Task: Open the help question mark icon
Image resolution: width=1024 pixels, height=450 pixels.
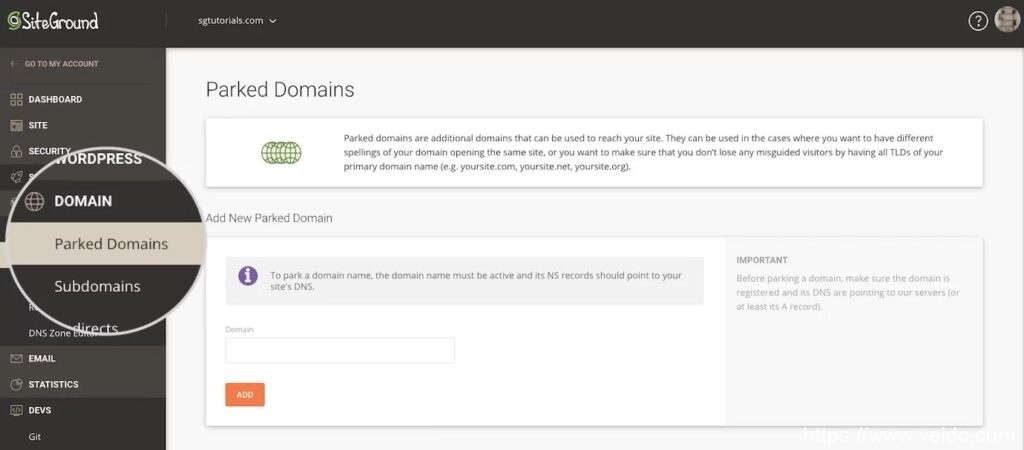Action: (x=978, y=21)
